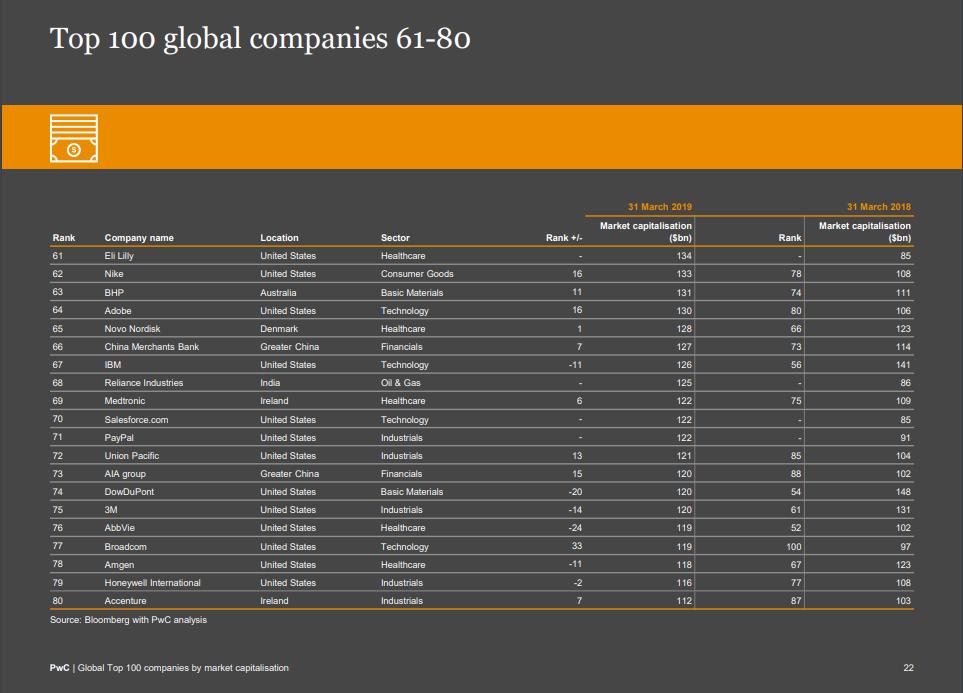Image resolution: width=963 pixels, height=693 pixels.
Task: Click 2019 market cap '112' for Accenture
Action: [x=684, y=601]
